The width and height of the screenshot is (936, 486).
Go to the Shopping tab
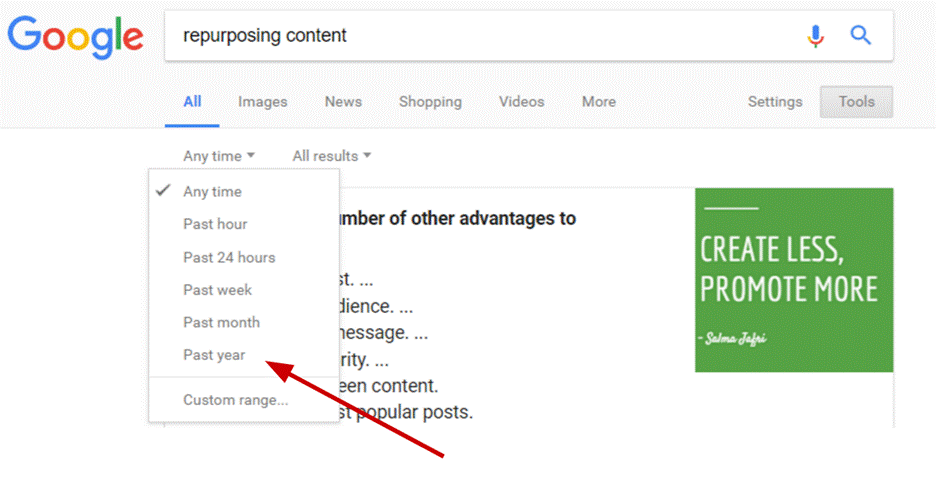pos(430,102)
